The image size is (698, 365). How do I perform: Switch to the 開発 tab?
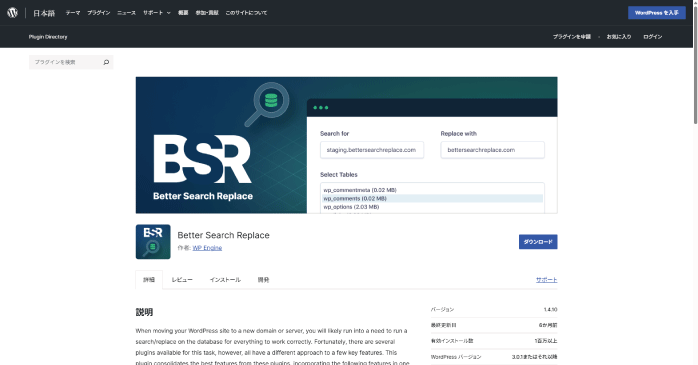pyautogui.click(x=264, y=280)
